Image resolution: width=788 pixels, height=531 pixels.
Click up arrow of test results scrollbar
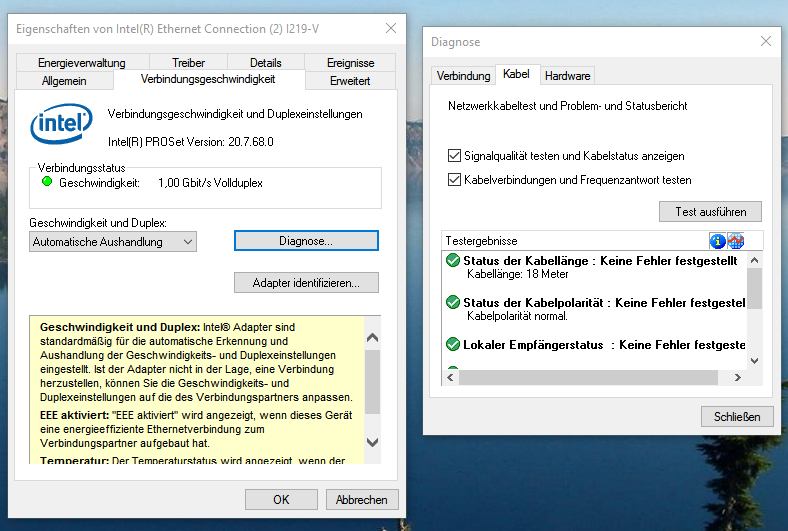[x=754, y=260]
